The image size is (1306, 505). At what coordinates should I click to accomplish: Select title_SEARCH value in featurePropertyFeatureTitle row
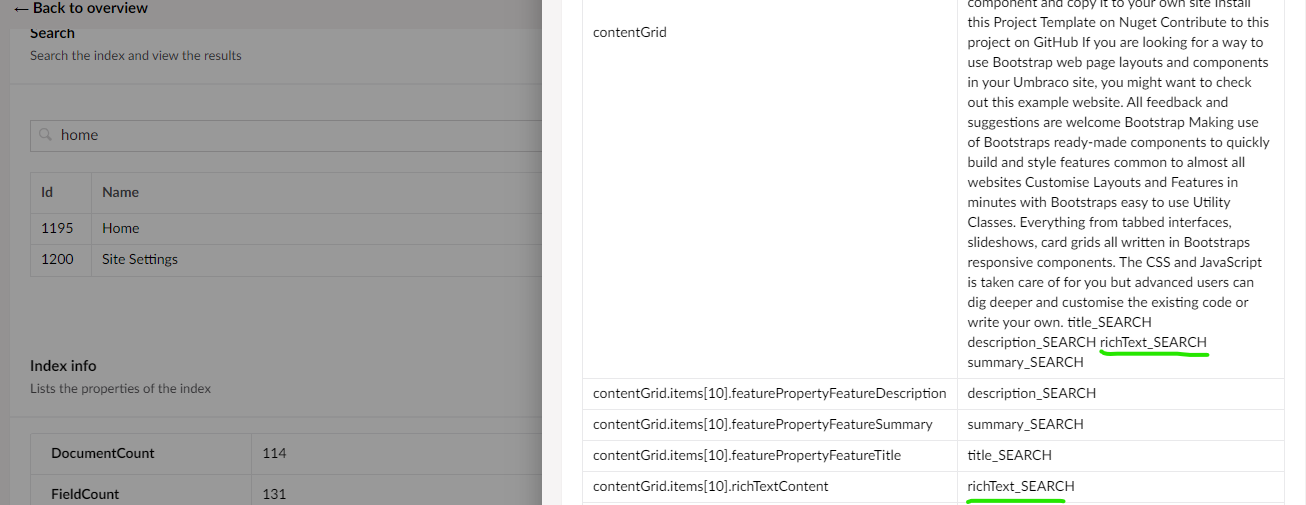(x=1010, y=455)
